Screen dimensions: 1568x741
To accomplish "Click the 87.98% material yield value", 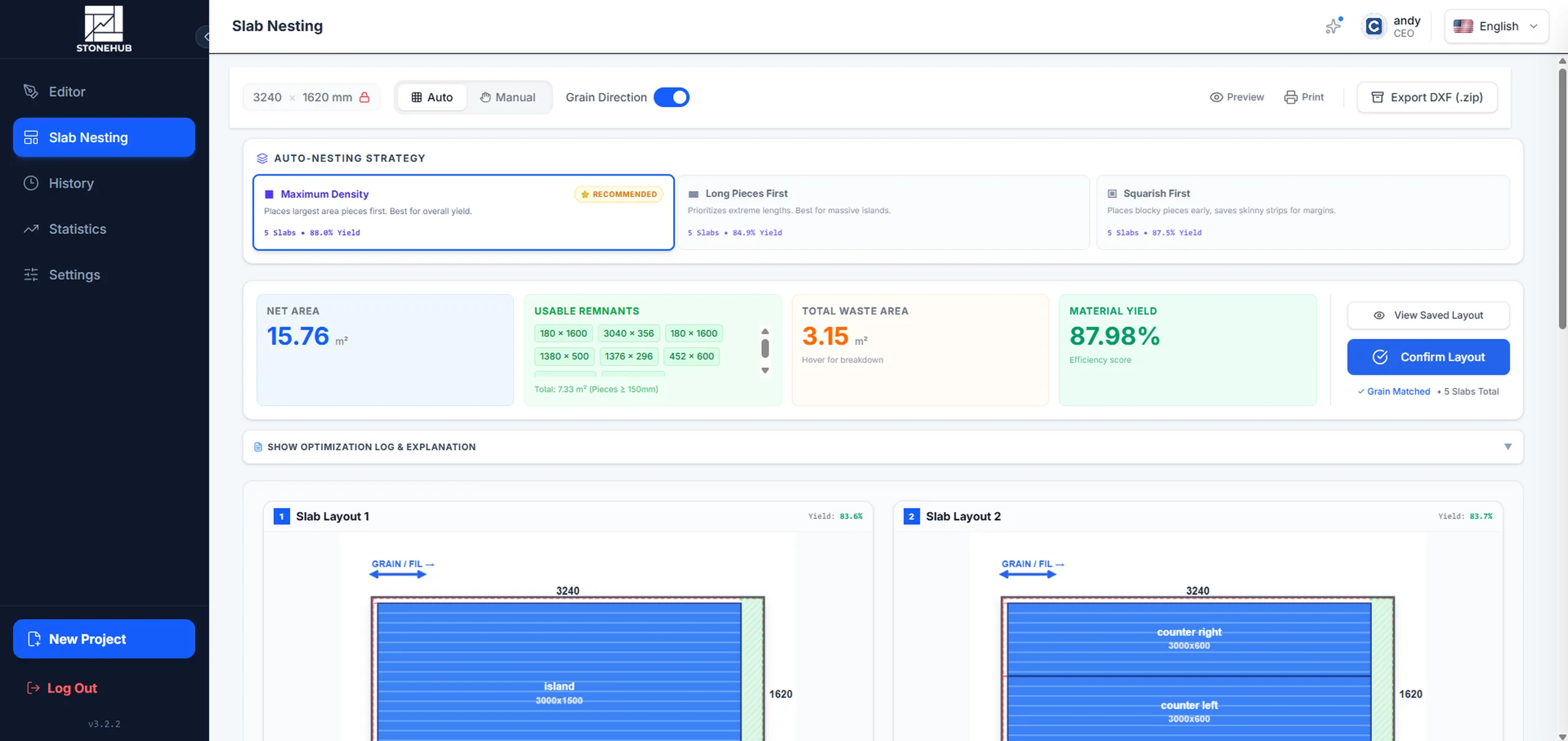I will pos(1114,336).
